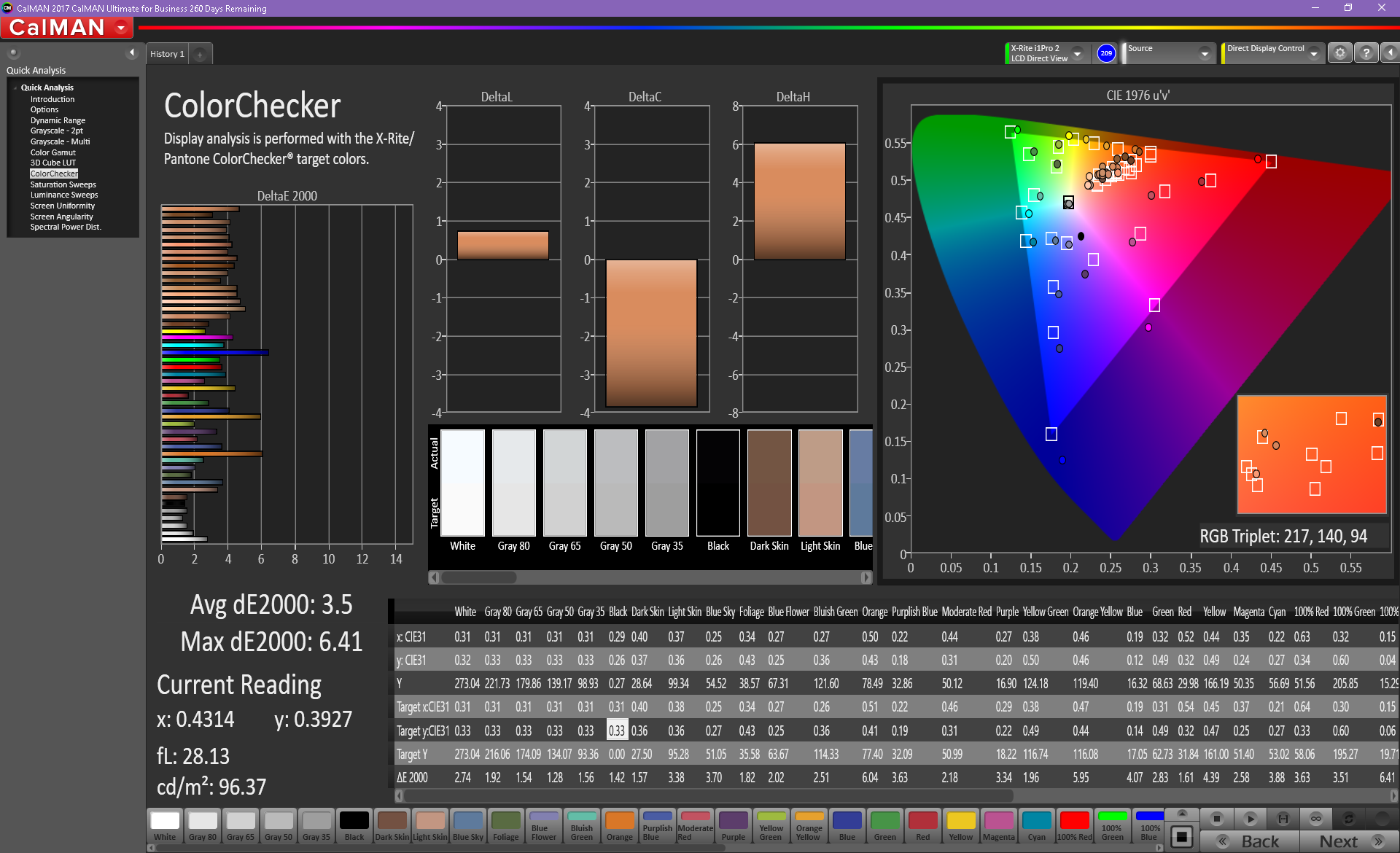Viewport: 1400px width, 853px height.
Task: Toggle the right panel collapse arrow
Action: [1391, 53]
